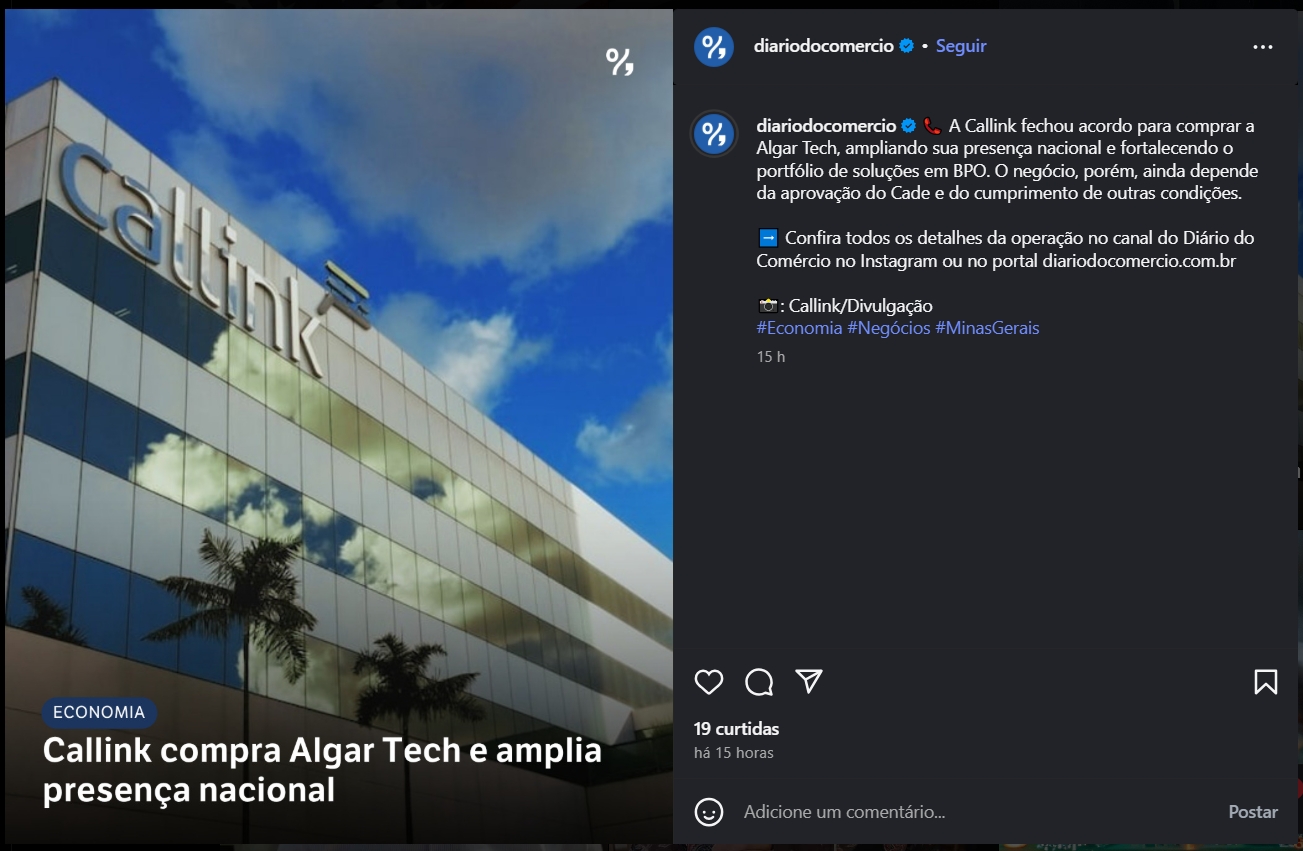
Task: Follow the account with Seguir
Action: [961, 46]
